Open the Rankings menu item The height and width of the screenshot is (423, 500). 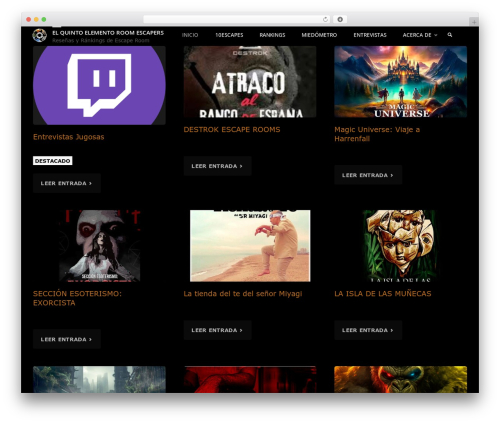tap(272, 35)
